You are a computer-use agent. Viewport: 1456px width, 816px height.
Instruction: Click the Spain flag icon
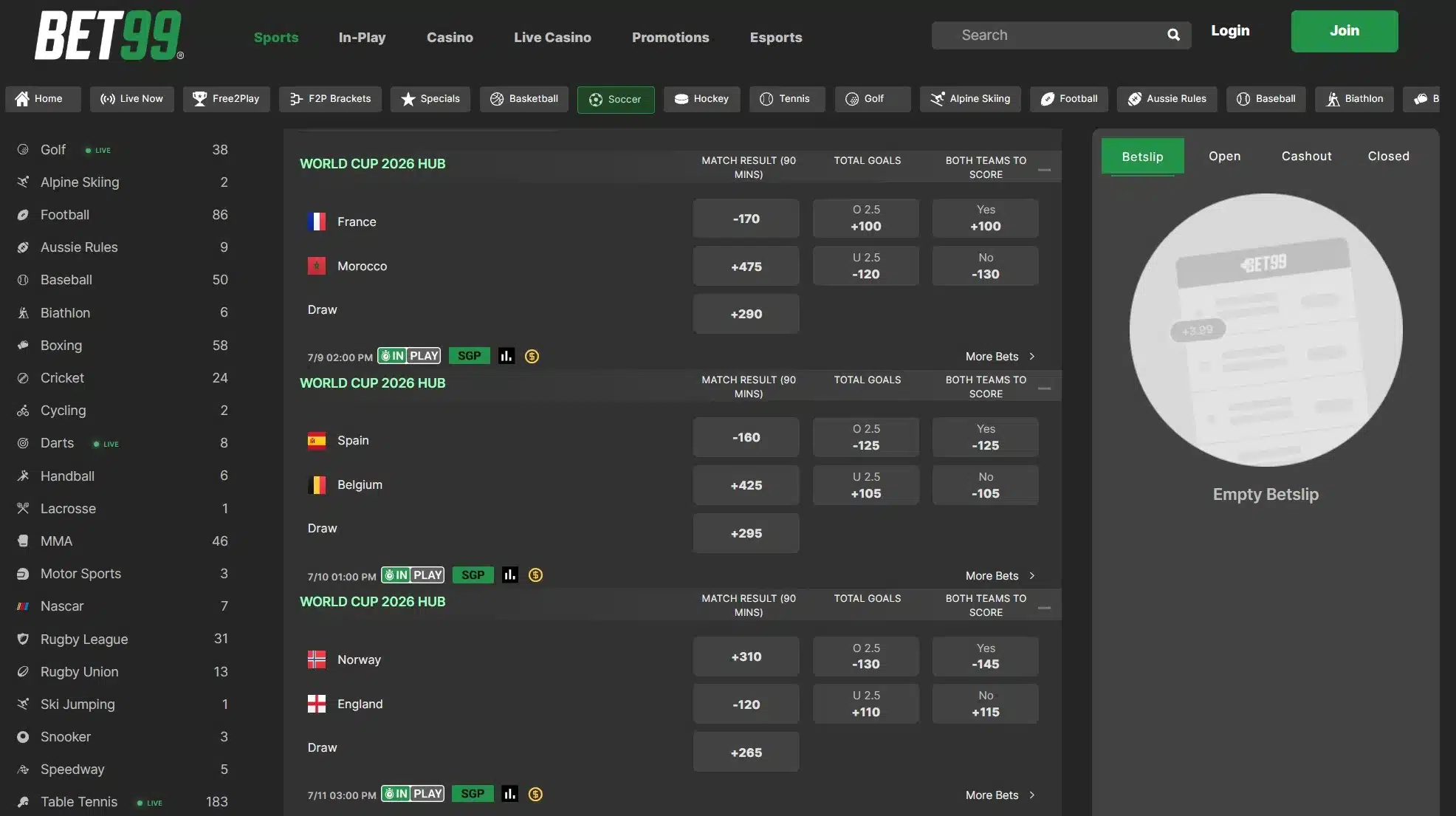point(317,440)
